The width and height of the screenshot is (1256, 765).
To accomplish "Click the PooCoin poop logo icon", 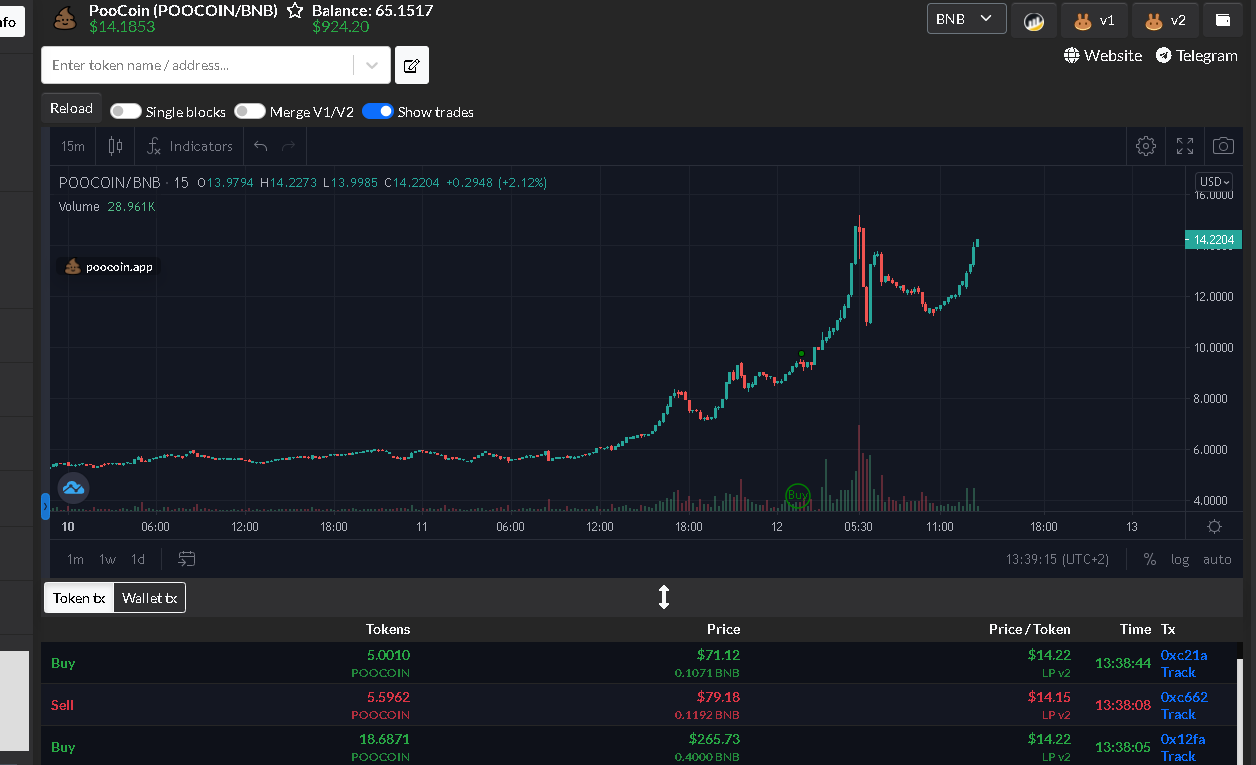I will tap(65, 18).
